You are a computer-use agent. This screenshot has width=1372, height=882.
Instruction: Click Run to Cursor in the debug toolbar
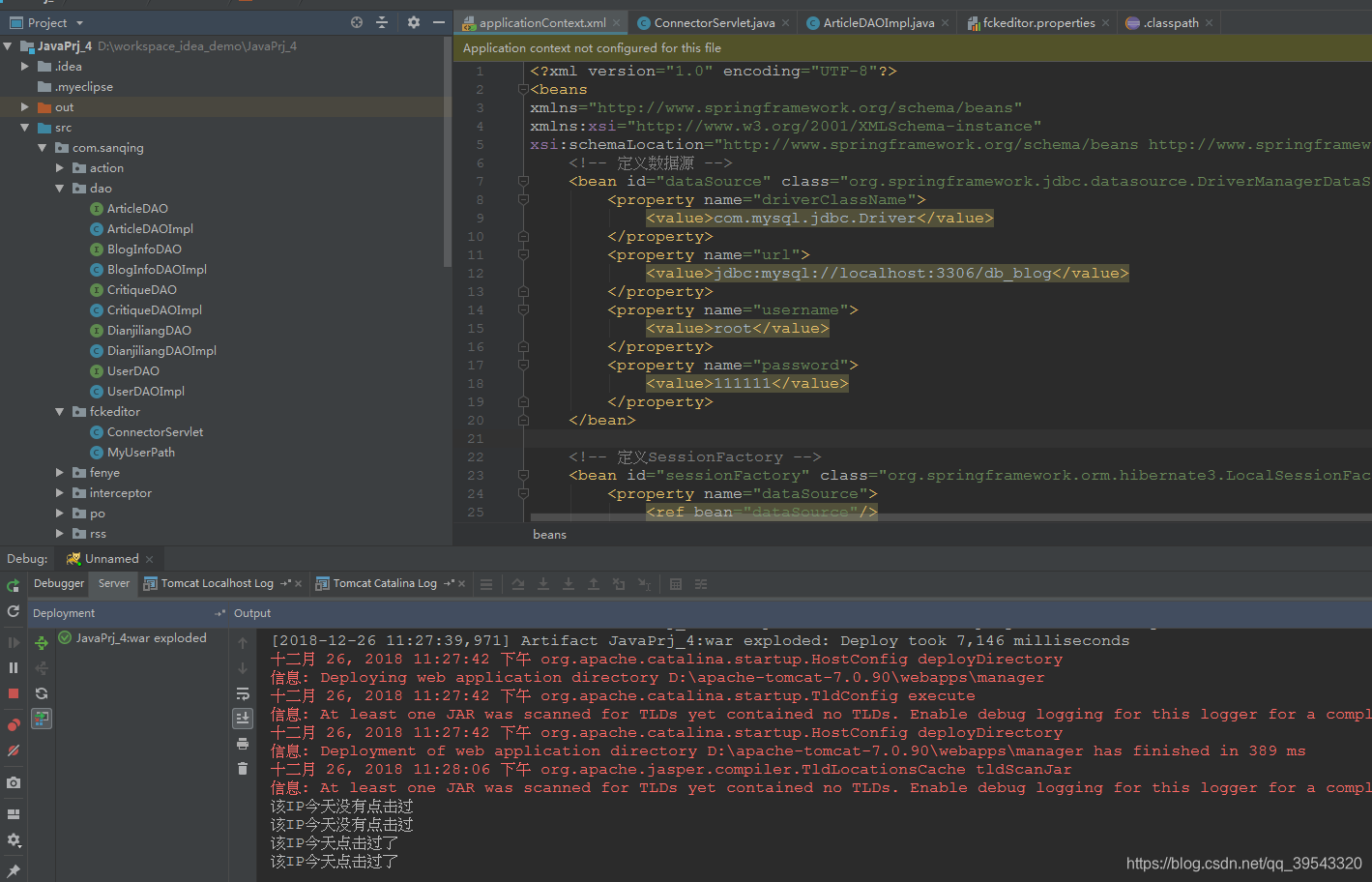point(644,584)
